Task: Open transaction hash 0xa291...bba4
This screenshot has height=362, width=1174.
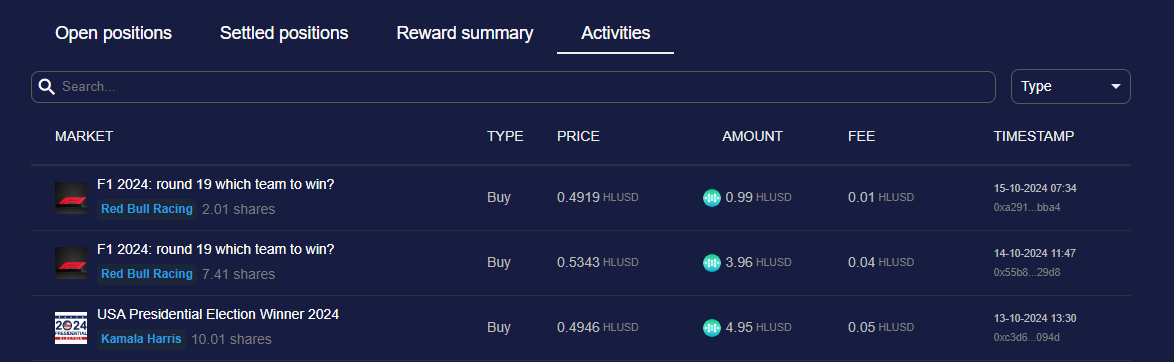Action: 1027,208
